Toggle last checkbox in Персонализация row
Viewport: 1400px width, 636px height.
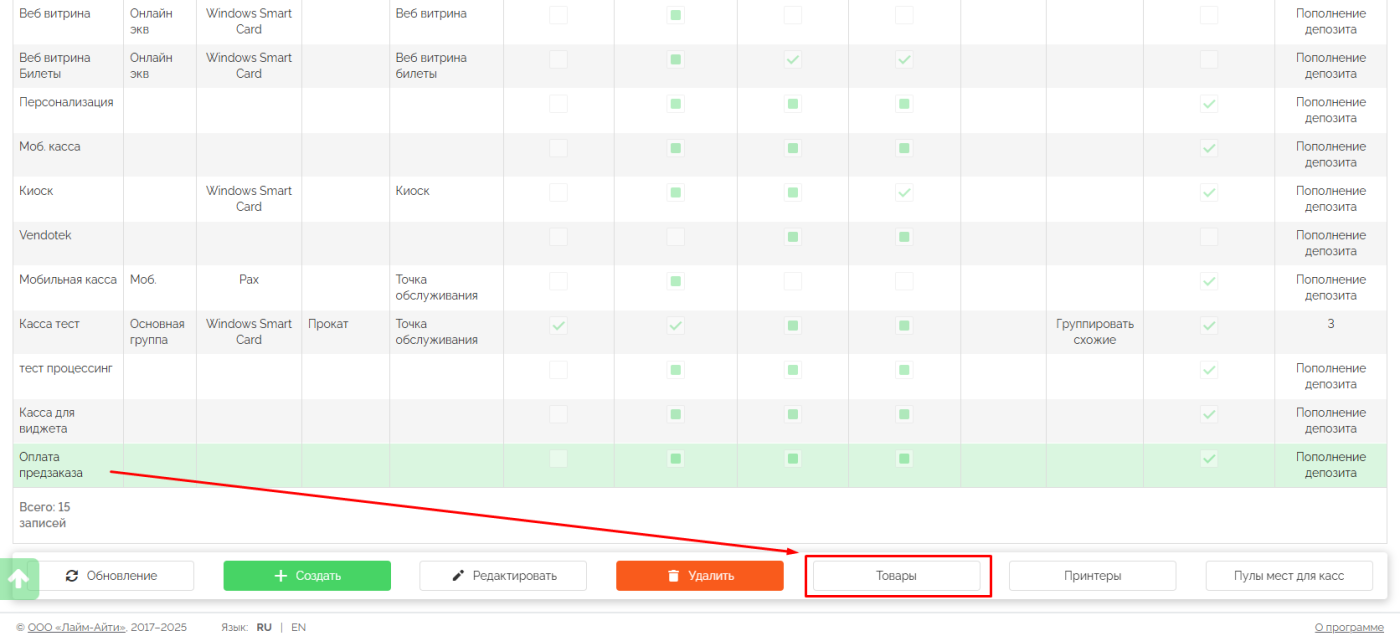pos(1209,104)
